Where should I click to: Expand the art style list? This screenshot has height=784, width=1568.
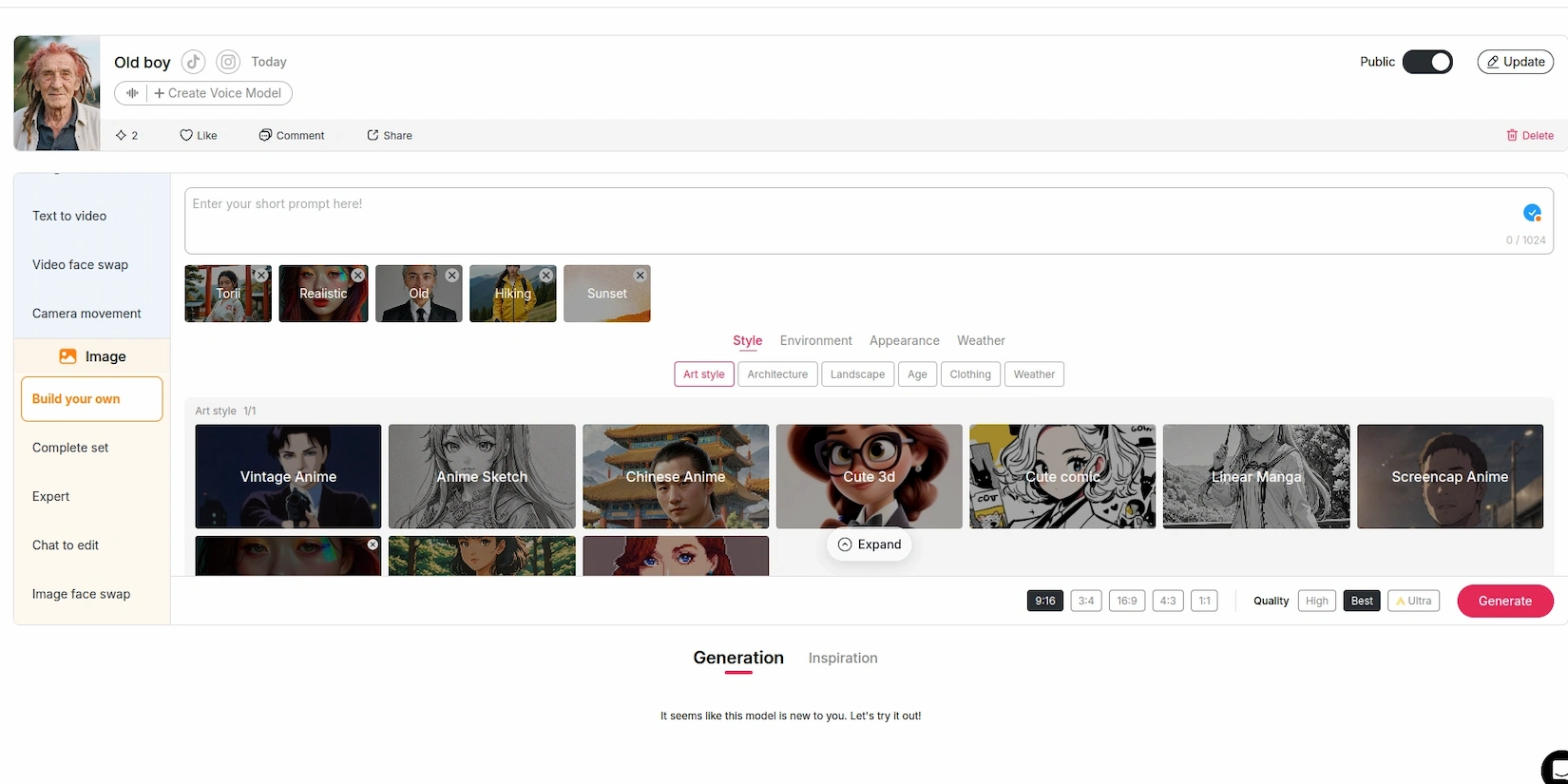[x=870, y=545]
